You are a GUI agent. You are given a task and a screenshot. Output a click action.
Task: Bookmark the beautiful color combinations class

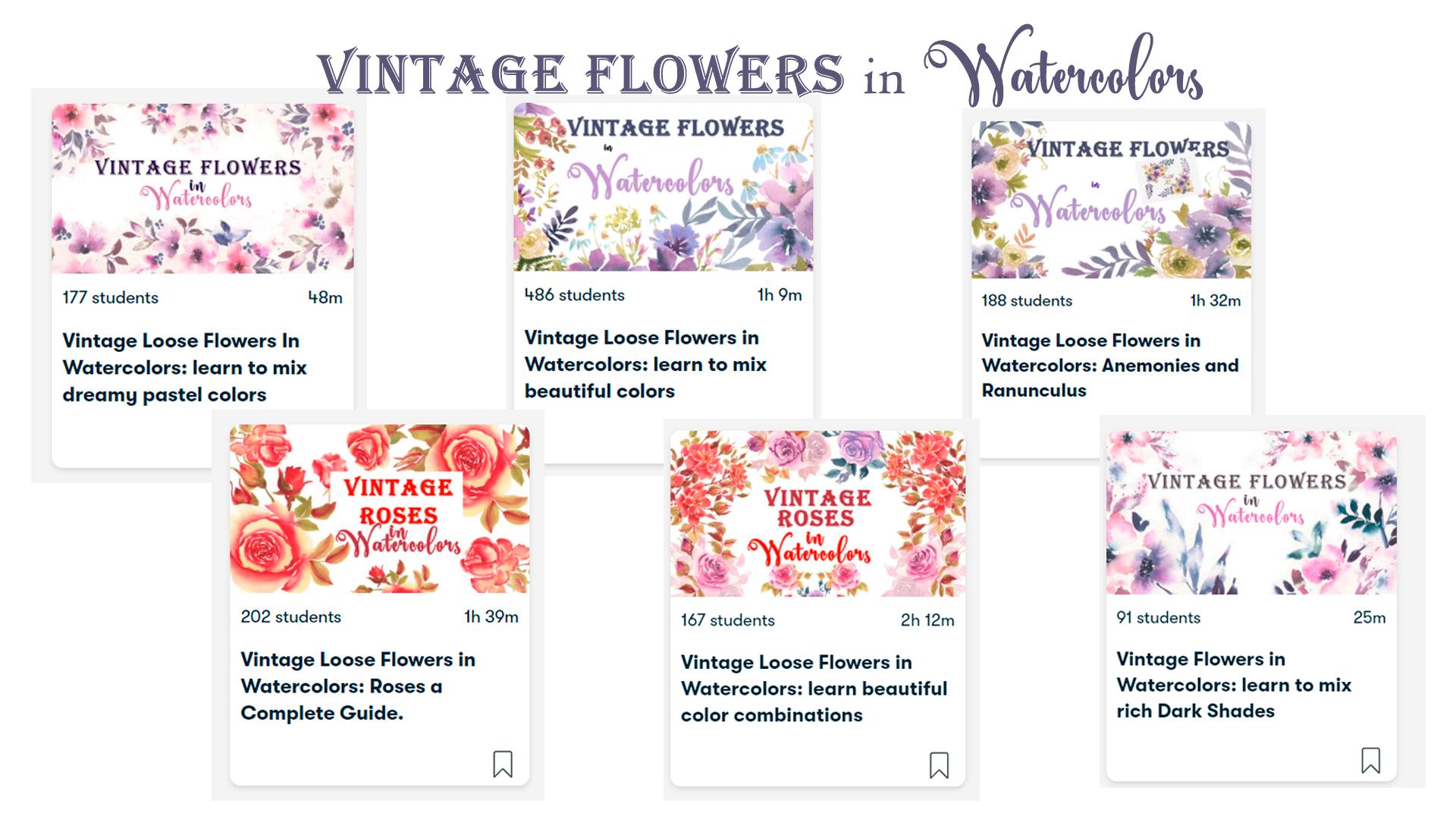[x=939, y=765]
